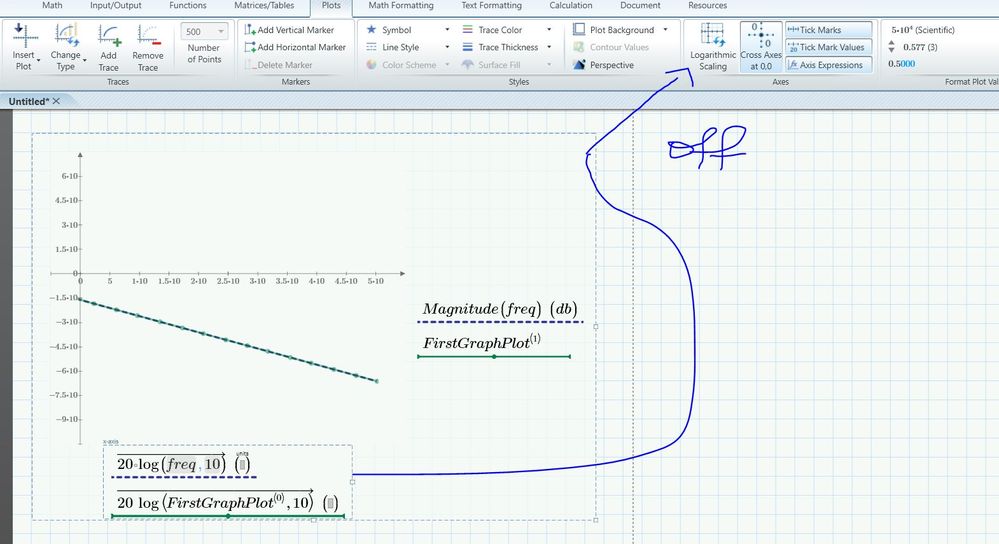Open the Resources ribbon tab
The width and height of the screenshot is (999, 544).
(x=707, y=6)
